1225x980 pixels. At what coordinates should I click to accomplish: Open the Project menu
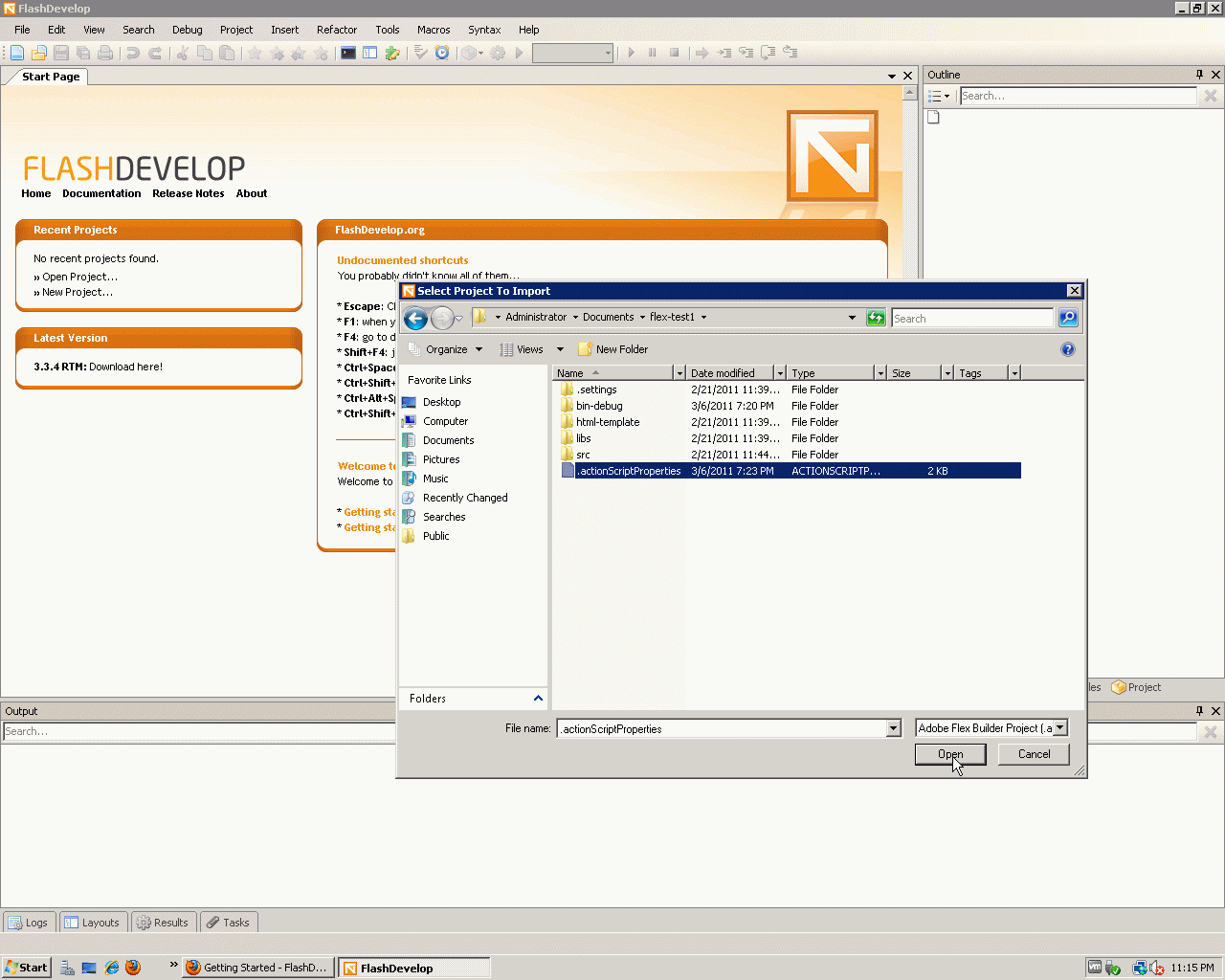pyautogui.click(x=236, y=30)
